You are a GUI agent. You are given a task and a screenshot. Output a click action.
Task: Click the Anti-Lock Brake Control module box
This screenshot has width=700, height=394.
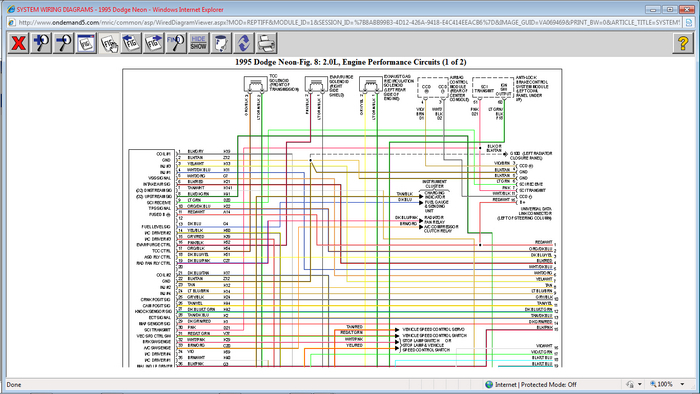tap(493, 87)
